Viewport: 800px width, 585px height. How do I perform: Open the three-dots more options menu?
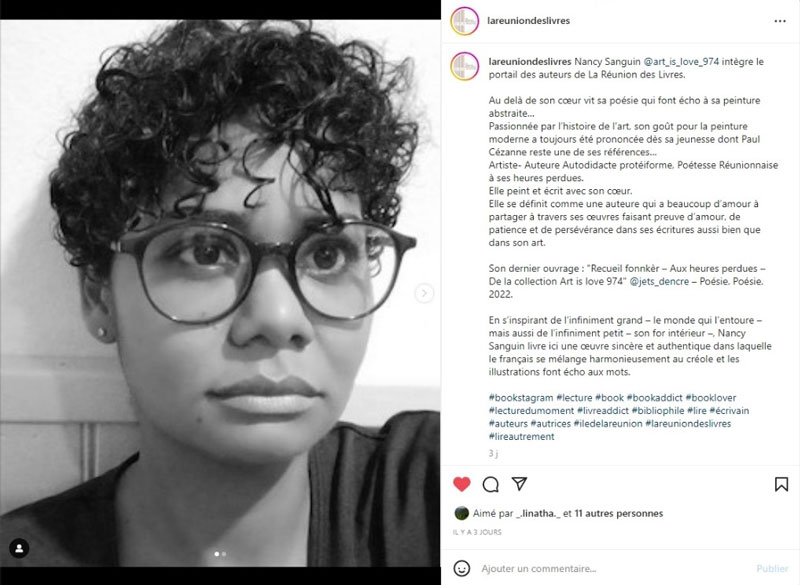point(780,21)
